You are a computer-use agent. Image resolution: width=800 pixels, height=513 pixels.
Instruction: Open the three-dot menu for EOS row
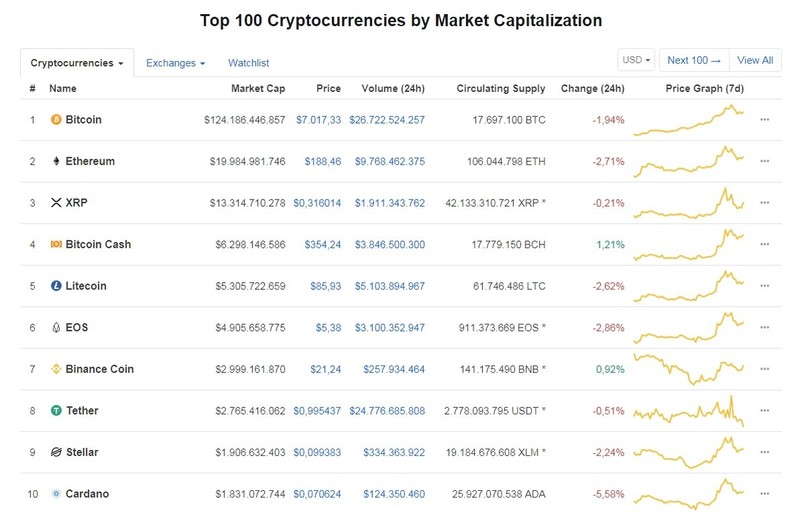click(764, 327)
